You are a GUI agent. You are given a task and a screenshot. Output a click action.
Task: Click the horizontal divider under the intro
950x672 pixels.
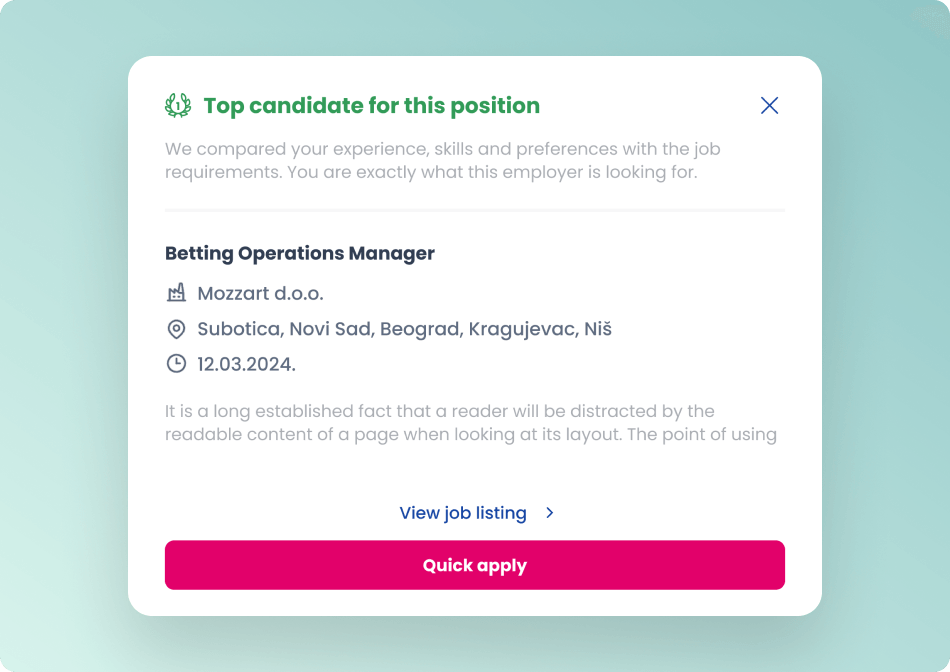[474, 210]
